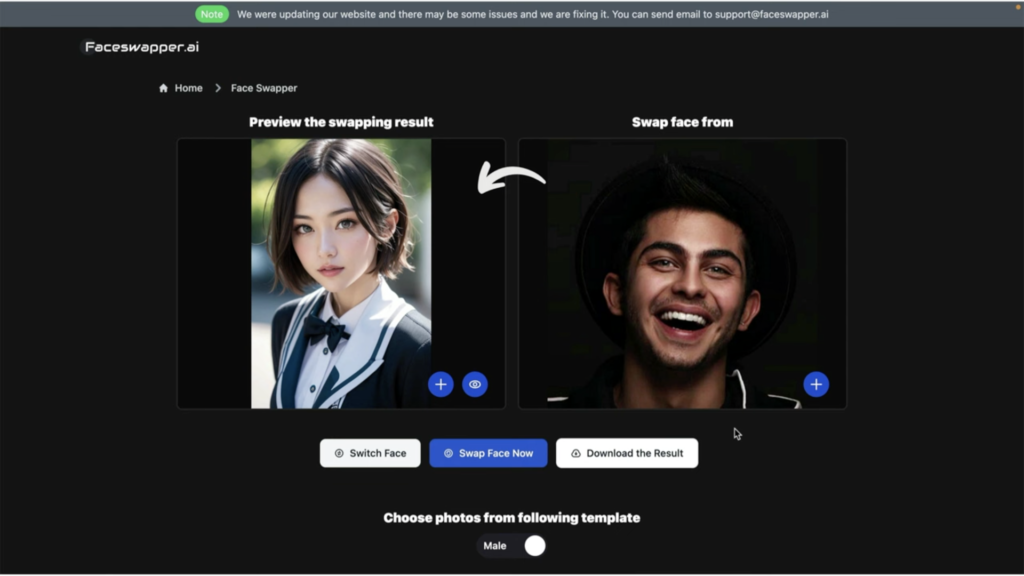Click the plus icon below the preview image
The image size is (1024, 576).
(x=440, y=384)
